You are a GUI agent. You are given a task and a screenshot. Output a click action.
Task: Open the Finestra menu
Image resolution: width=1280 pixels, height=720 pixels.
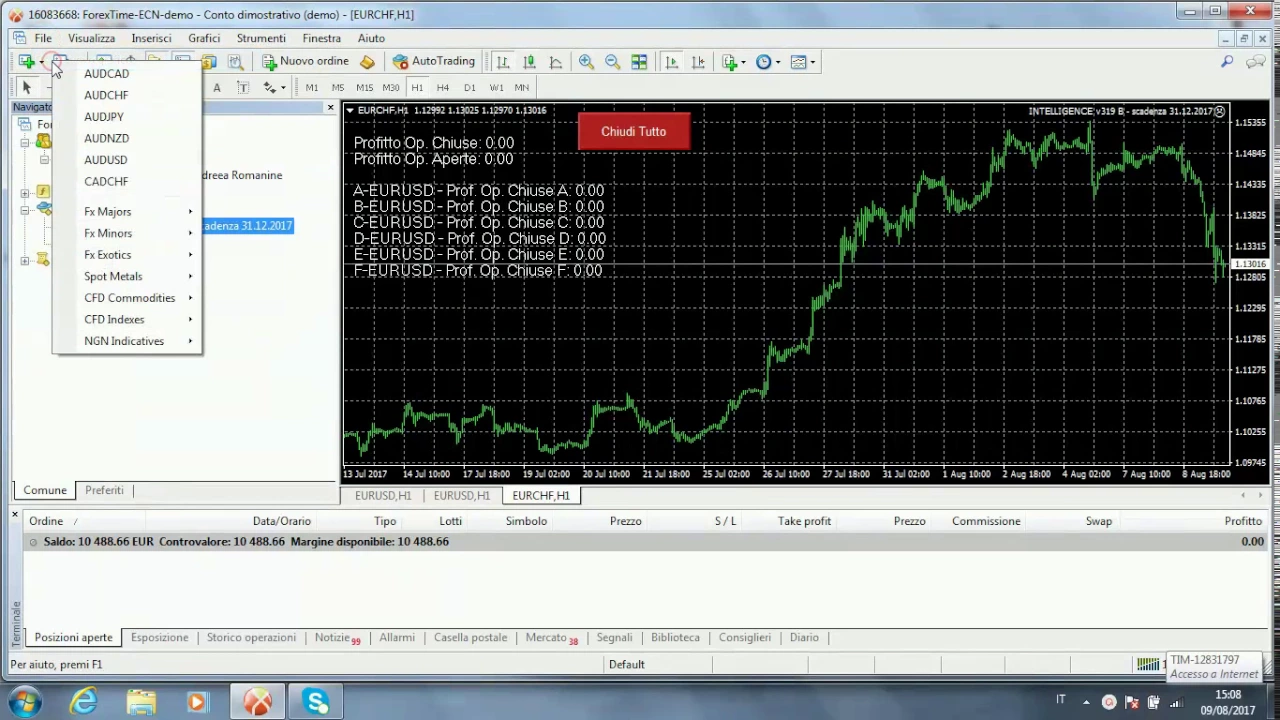coord(322,38)
